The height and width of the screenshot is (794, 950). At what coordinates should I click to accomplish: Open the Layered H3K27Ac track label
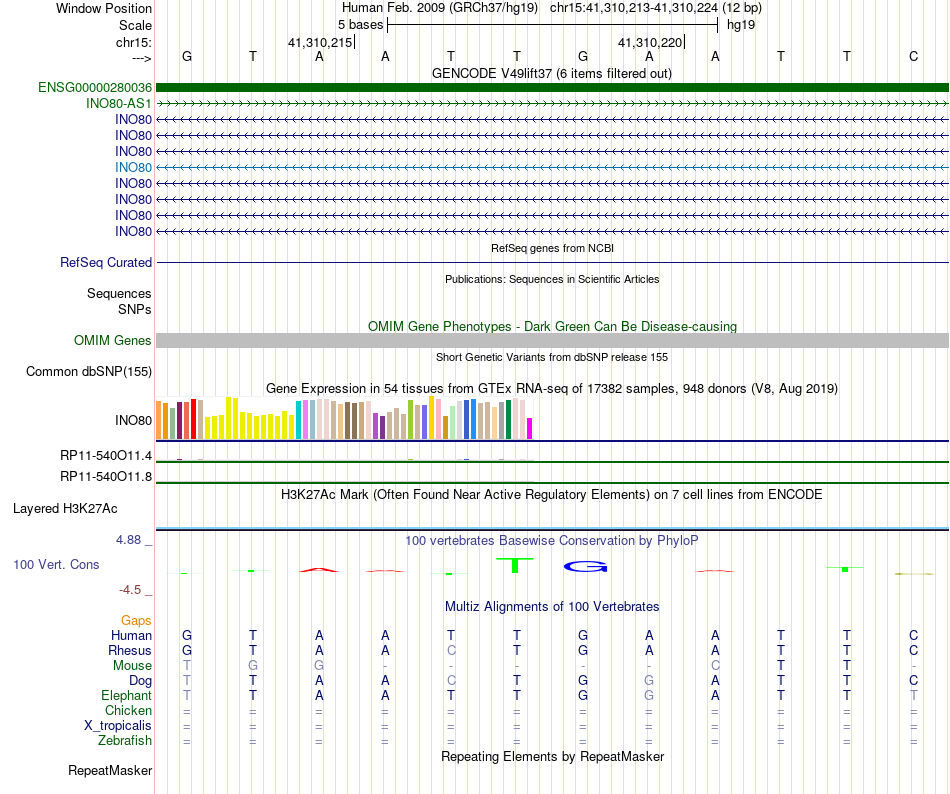(x=65, y=509)
